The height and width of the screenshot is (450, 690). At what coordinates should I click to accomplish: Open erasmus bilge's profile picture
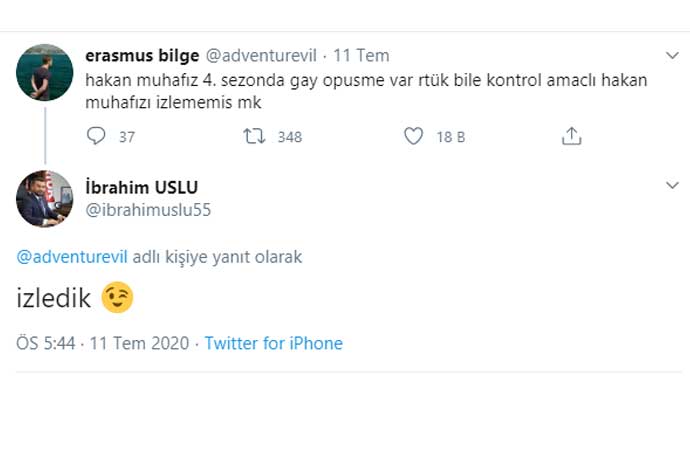click(45, 72)
